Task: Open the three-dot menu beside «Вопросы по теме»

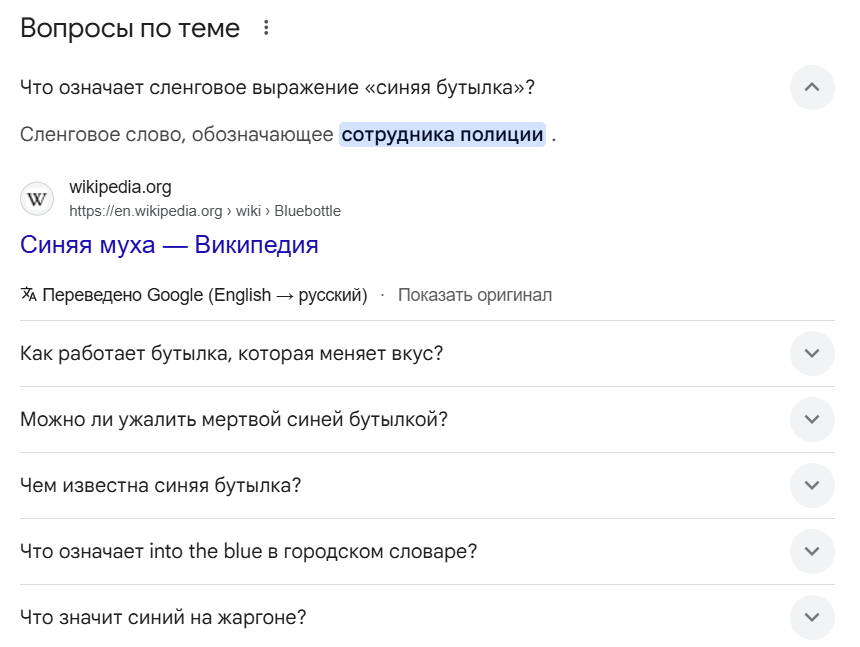Action: click(266, 28)
